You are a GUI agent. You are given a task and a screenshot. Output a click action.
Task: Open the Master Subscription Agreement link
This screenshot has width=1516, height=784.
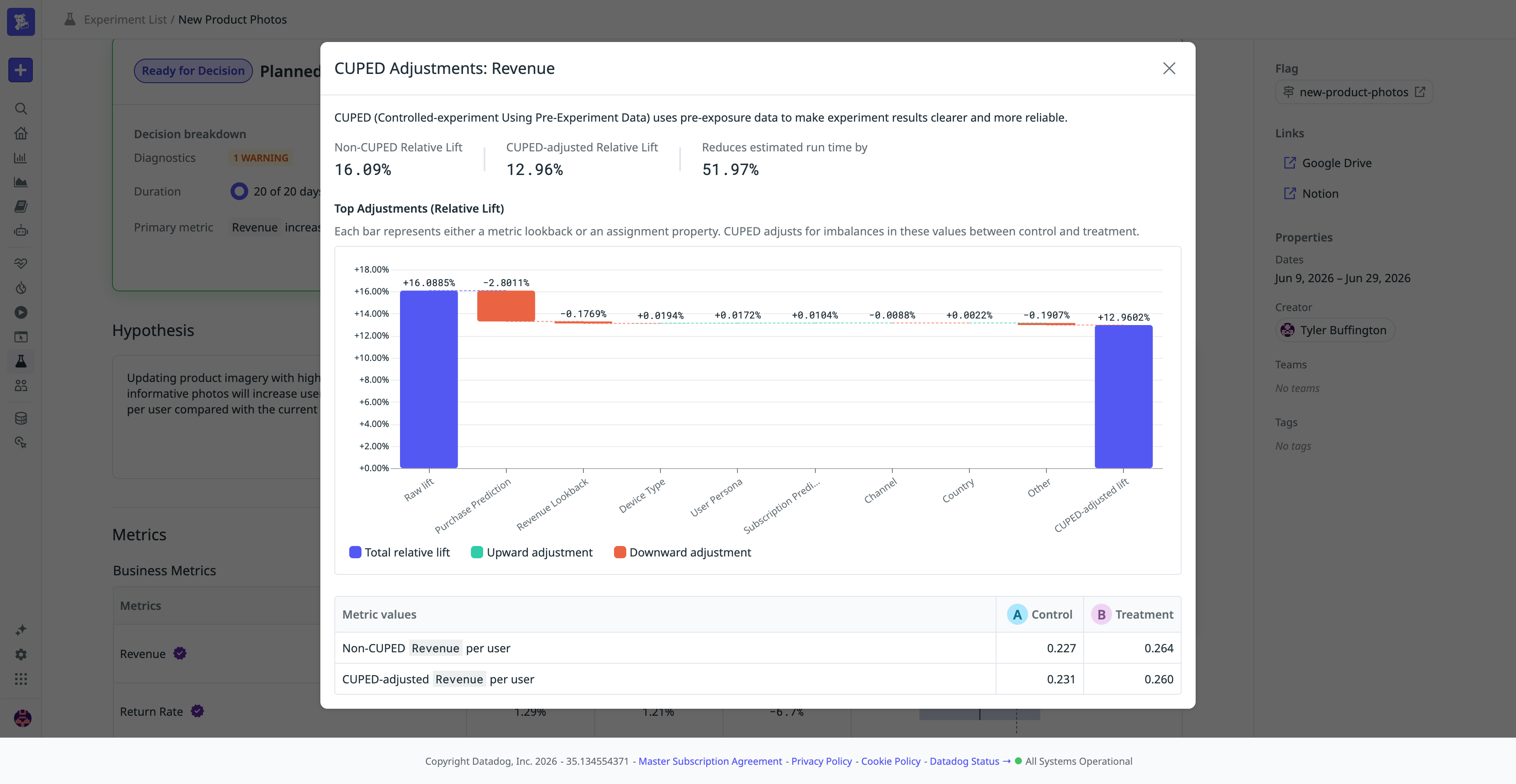[x=710, y=761]
